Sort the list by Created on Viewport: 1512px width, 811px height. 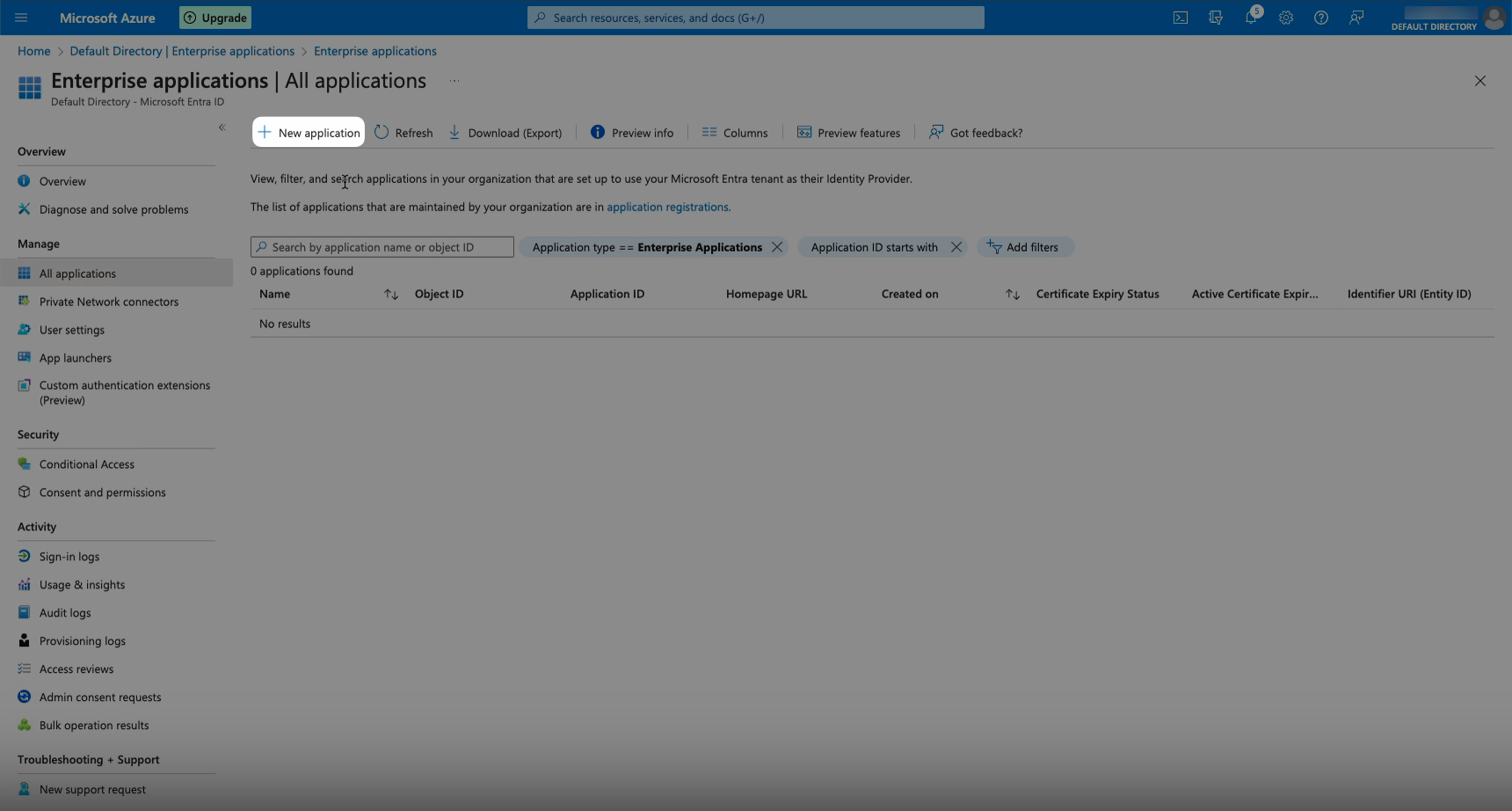(x=1013, y=295)
